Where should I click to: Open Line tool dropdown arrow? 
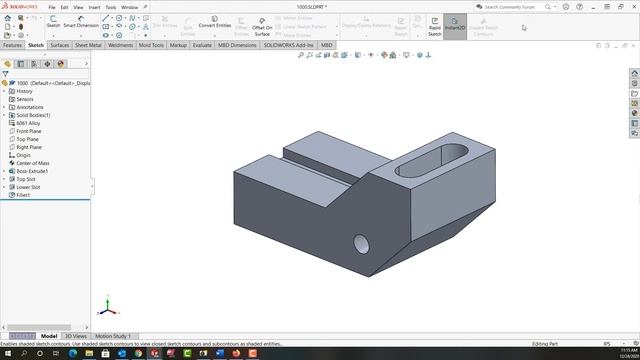coord(112,18)
